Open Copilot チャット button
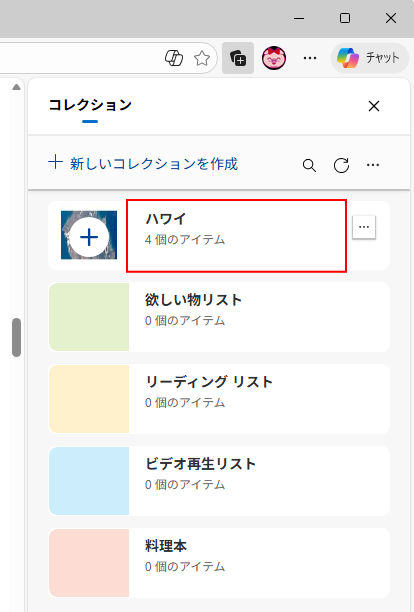Image resolution: width=414 pixels, height=612 pixels. (x=369, y=58)
